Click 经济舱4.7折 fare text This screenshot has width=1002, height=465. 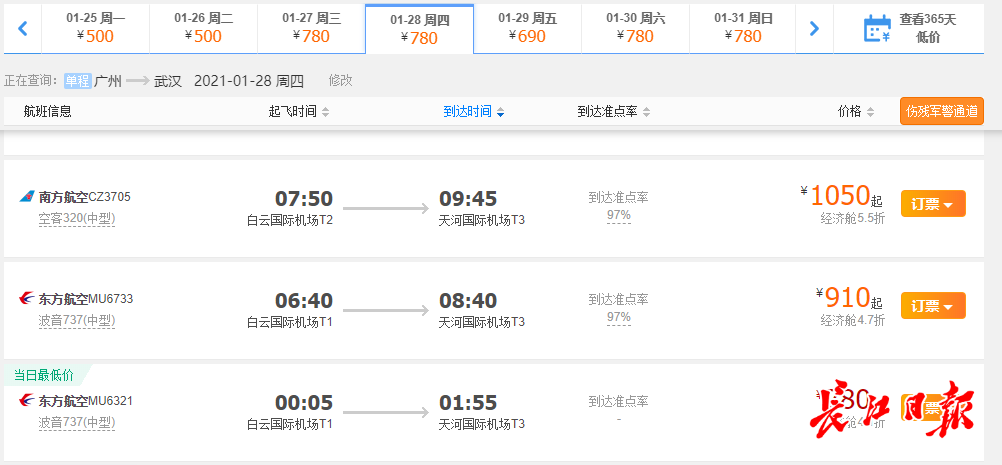point(853,321)
